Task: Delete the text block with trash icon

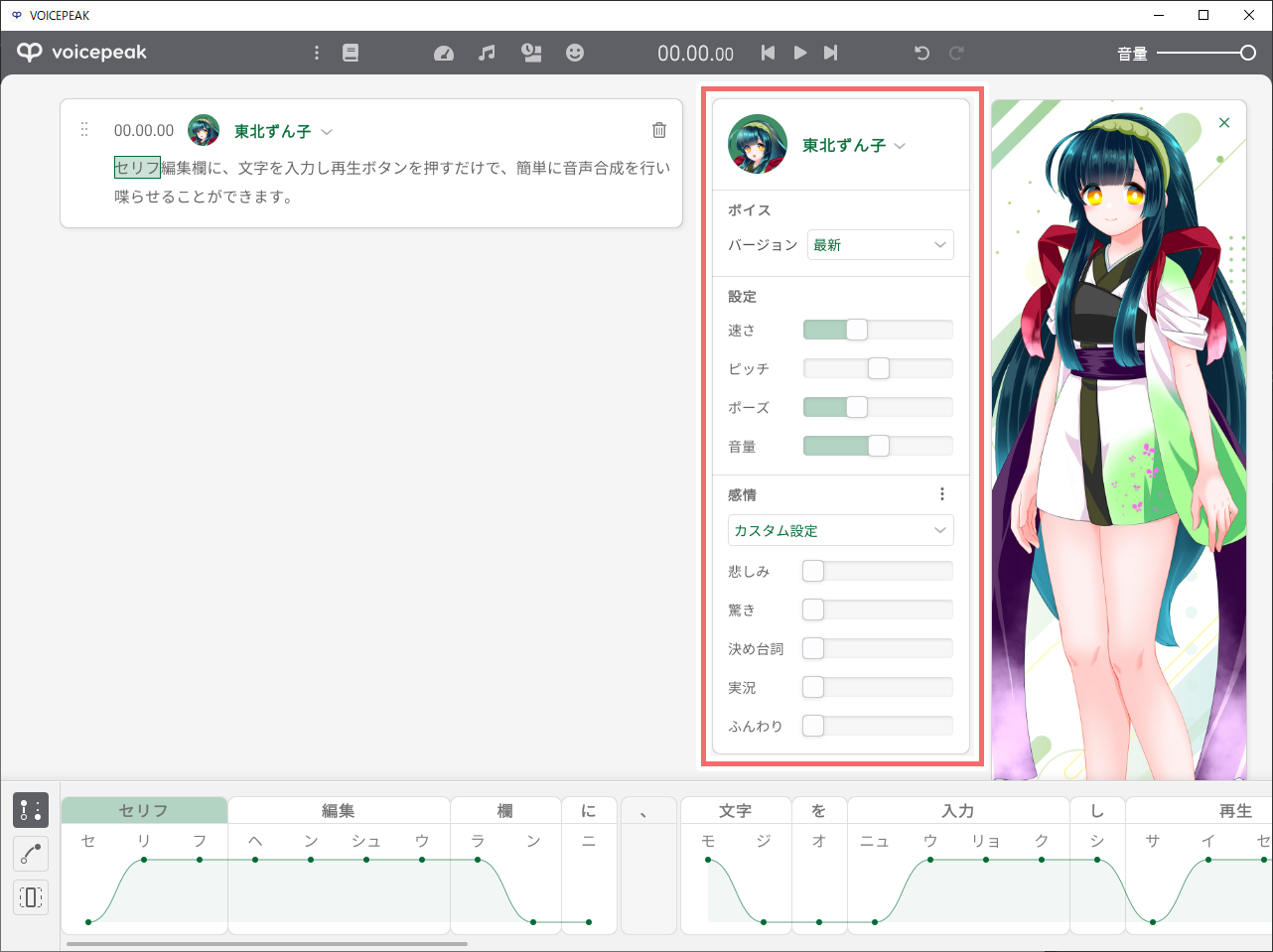Action: tap(658, 130)
